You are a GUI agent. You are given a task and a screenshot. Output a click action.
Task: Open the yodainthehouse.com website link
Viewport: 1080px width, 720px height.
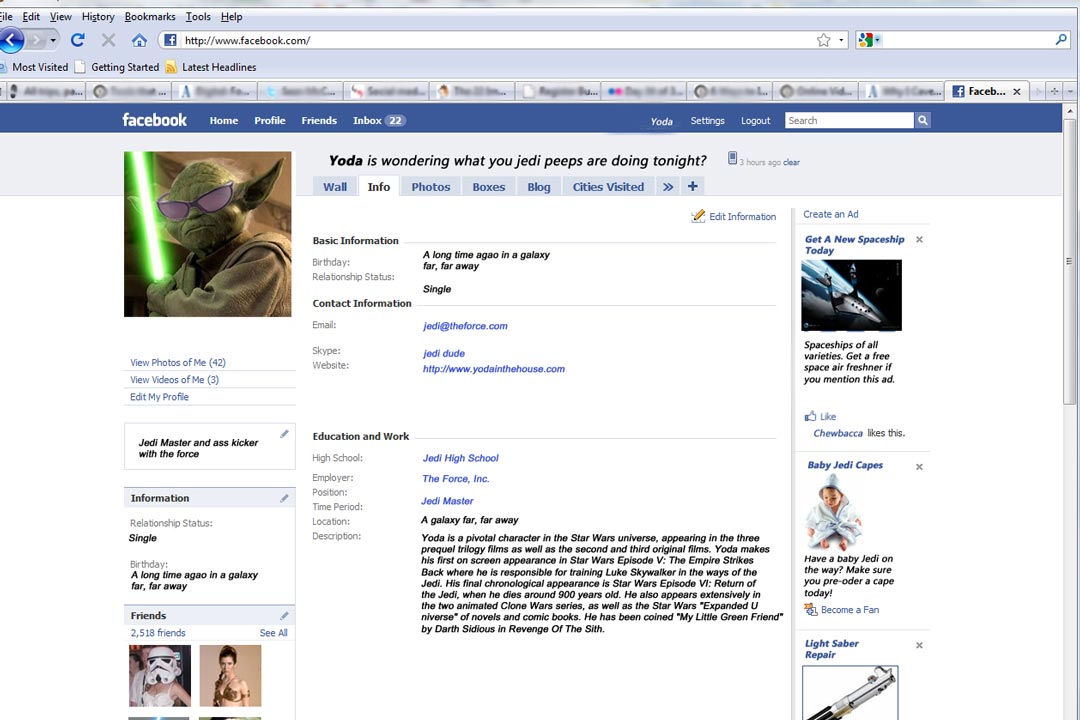[x=494, y=369]
